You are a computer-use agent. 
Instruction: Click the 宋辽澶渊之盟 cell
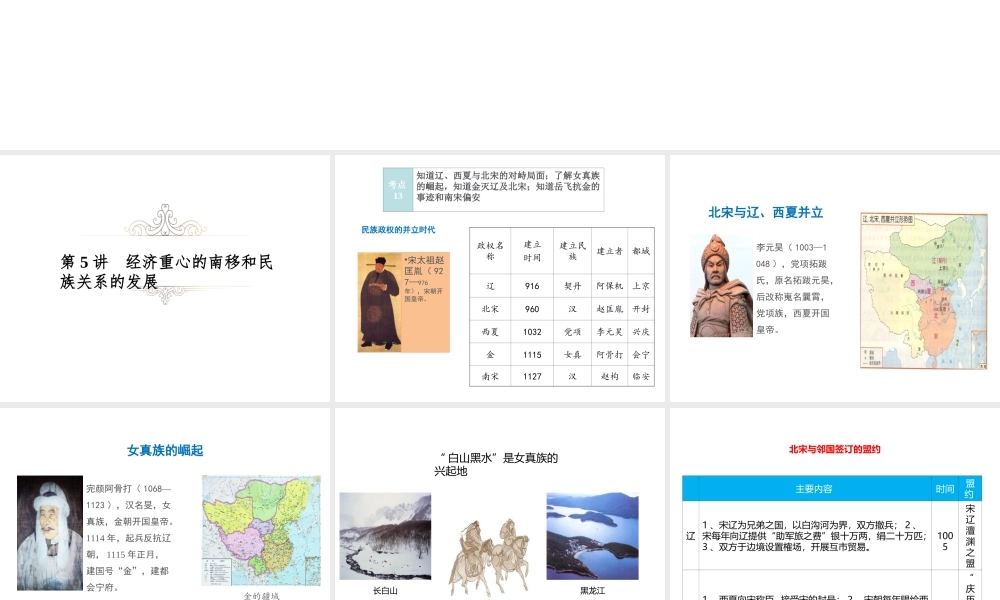click(x=970, y=536)
